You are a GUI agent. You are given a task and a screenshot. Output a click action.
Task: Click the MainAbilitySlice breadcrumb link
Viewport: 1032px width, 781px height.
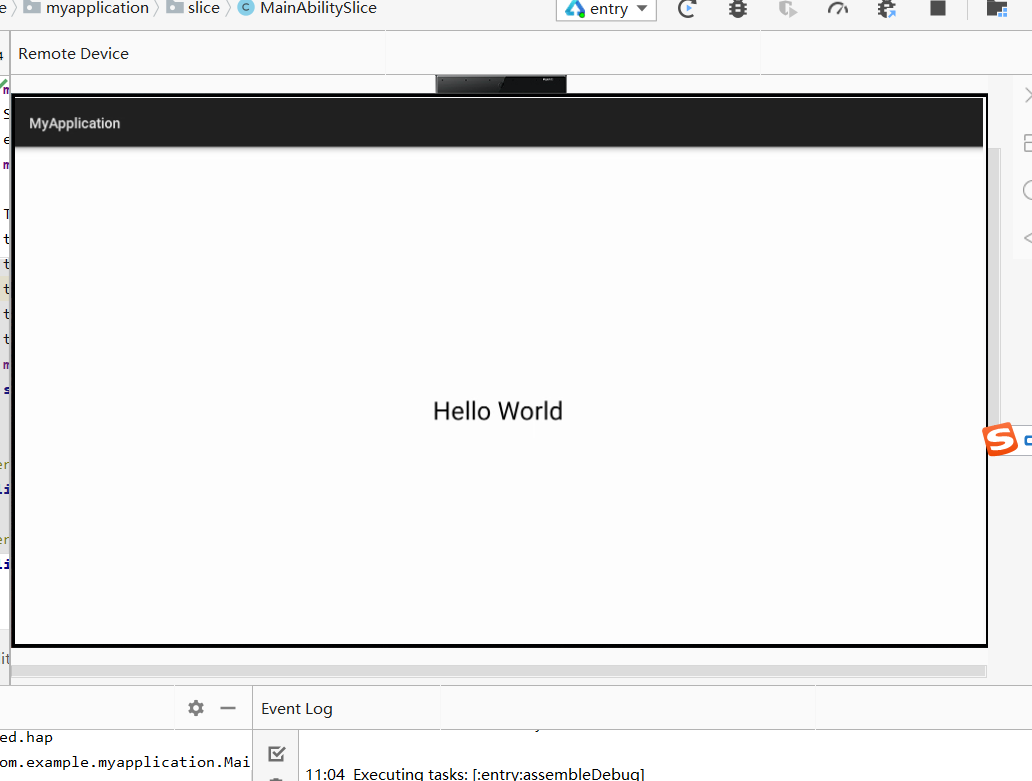[x=315, y=9]
